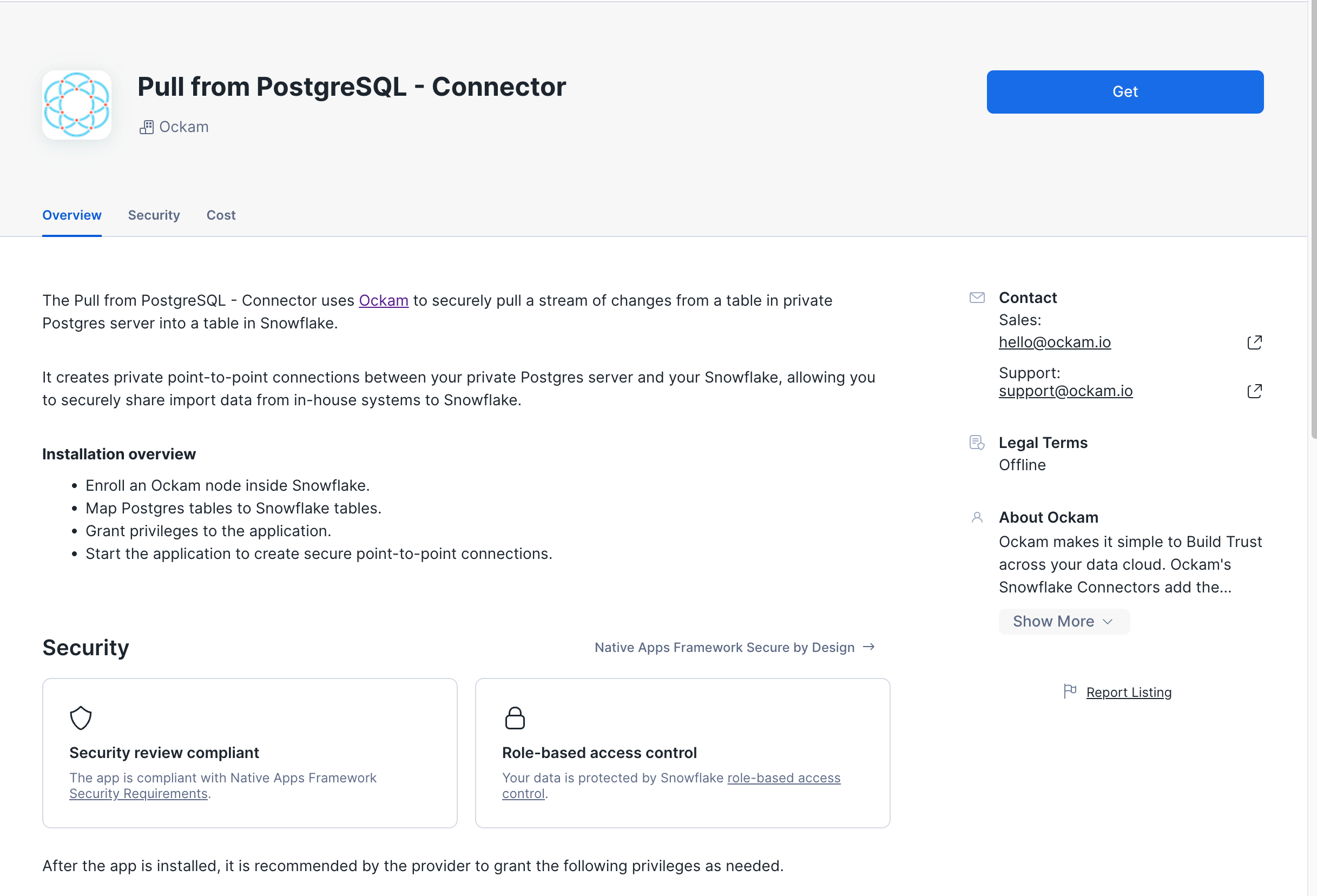Open external link icon next to hello@ockam.io
The width and height of the screenshot is (1317, 896).
pos(1254,342)
